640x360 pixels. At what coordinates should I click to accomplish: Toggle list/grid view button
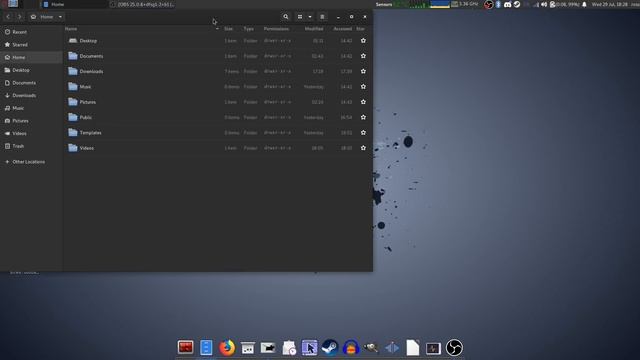pos(300,17)
